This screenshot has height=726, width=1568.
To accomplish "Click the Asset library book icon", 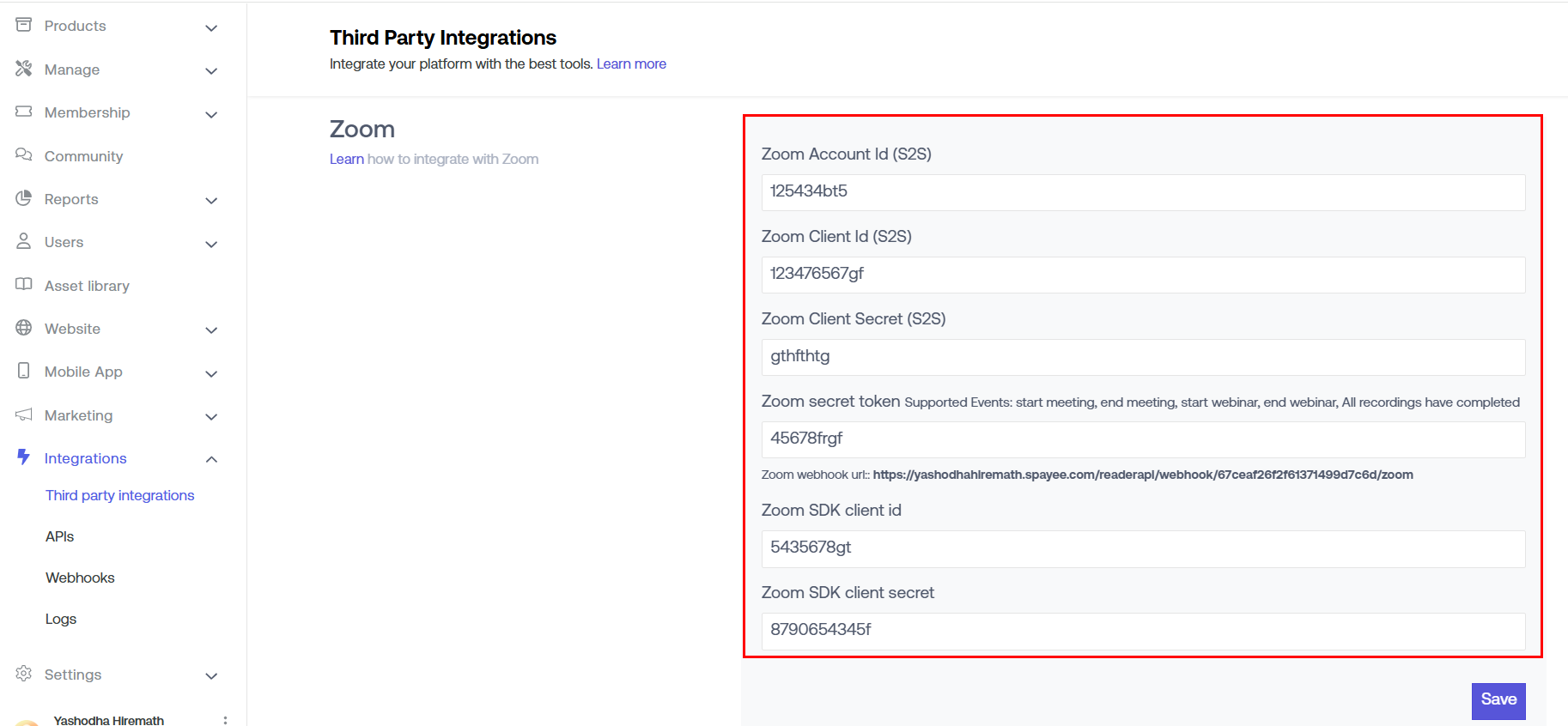I will 24,285.
